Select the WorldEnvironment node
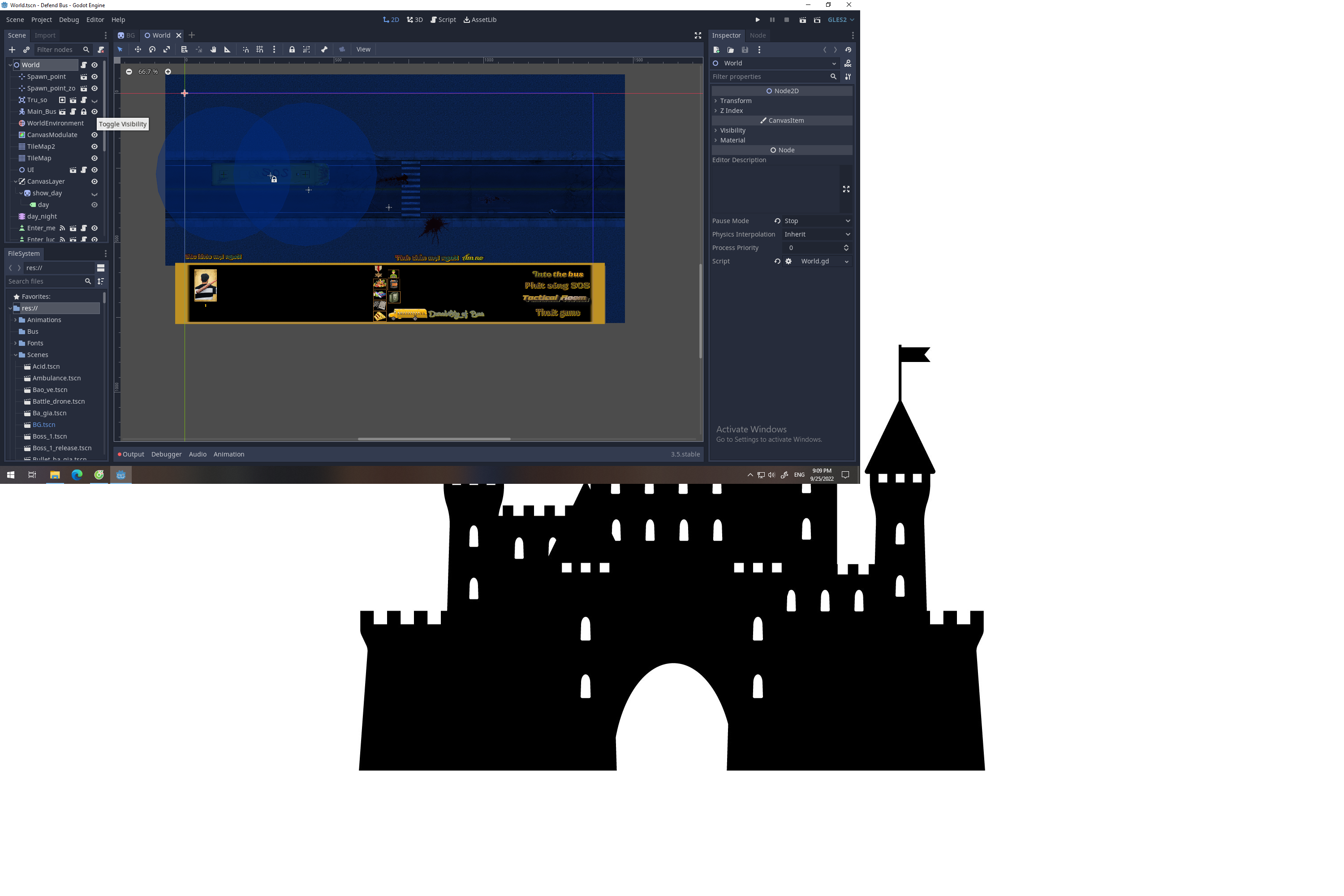The height and width of the screenshot is (896, 1344). tap(56, 124)
